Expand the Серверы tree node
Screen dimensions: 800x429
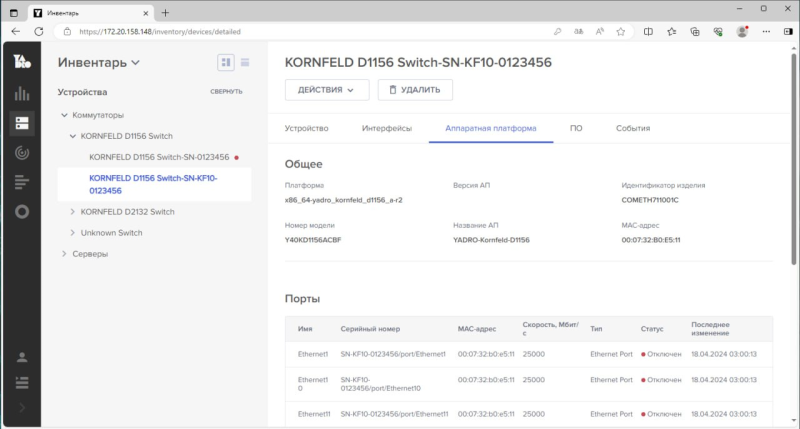click(x=64, y=254)
